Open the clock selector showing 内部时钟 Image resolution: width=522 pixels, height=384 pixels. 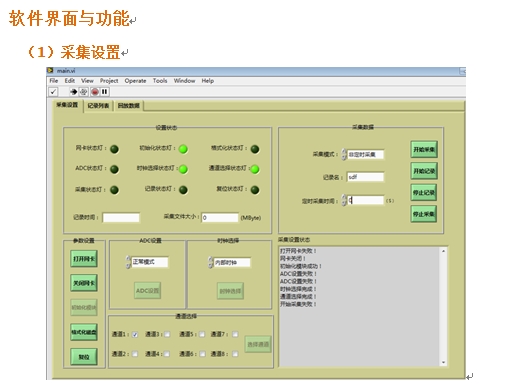[232, 263]
